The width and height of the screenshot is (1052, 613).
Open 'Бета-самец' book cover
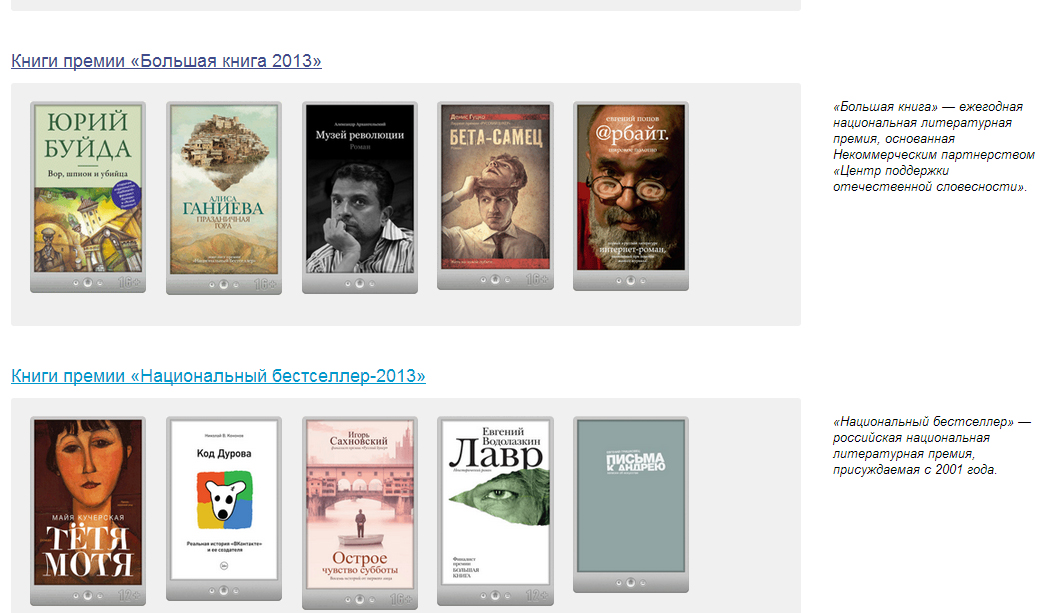[x=495, y=196]
